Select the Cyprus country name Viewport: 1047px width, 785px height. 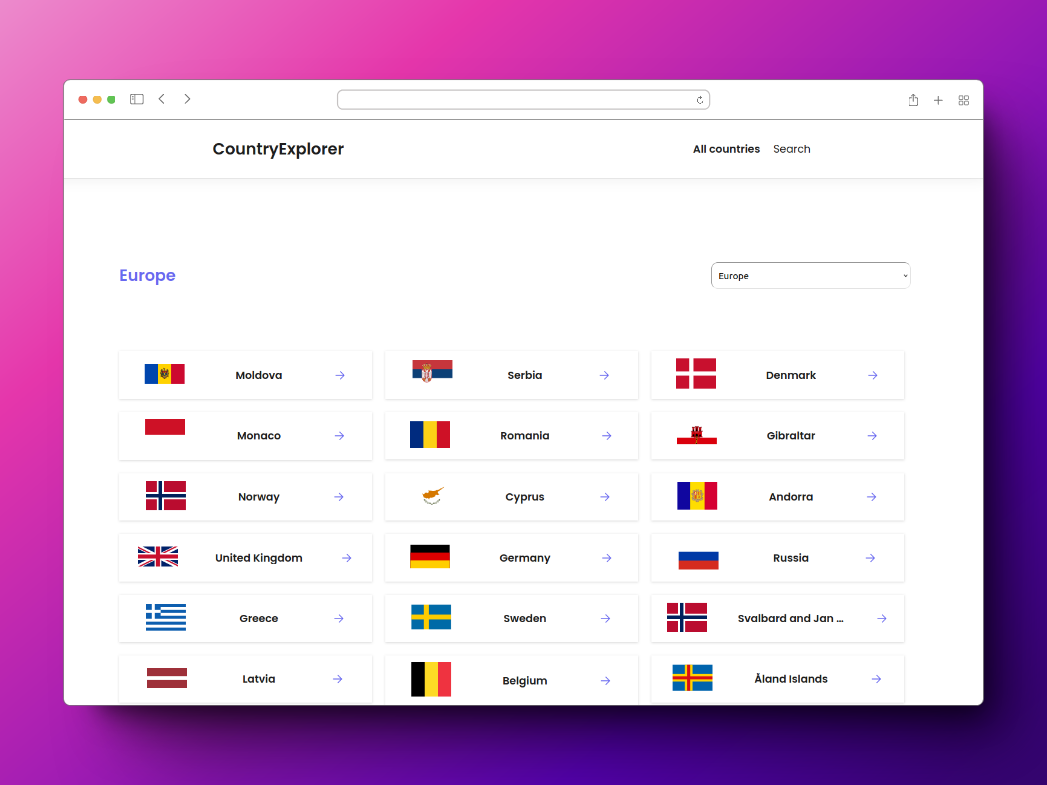[x=525, y=497]
